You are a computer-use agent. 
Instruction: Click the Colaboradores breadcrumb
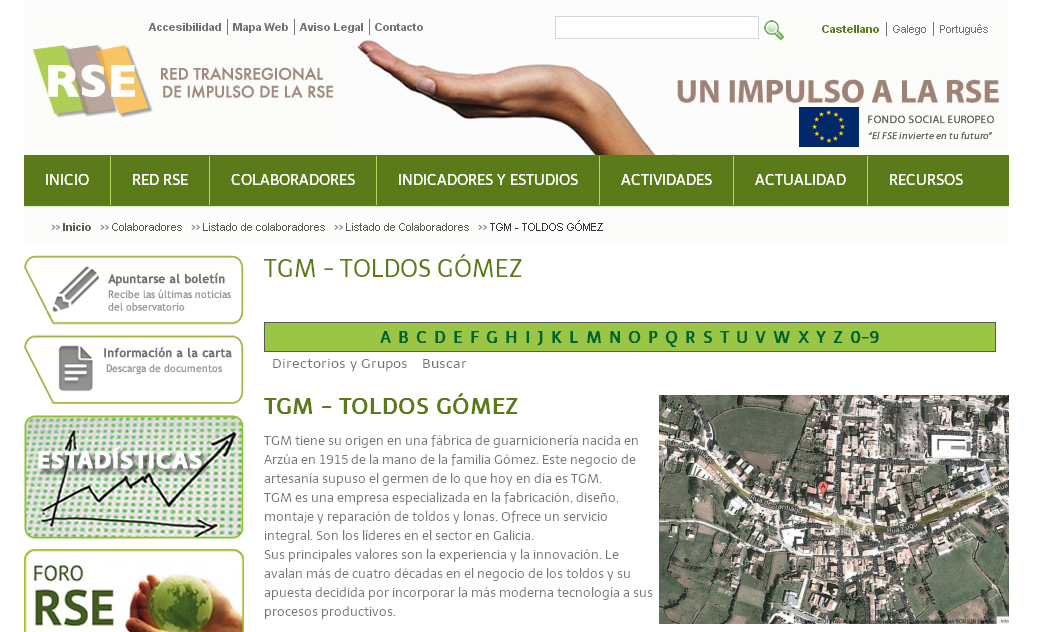pyautogui.click(x=147, y=228)
